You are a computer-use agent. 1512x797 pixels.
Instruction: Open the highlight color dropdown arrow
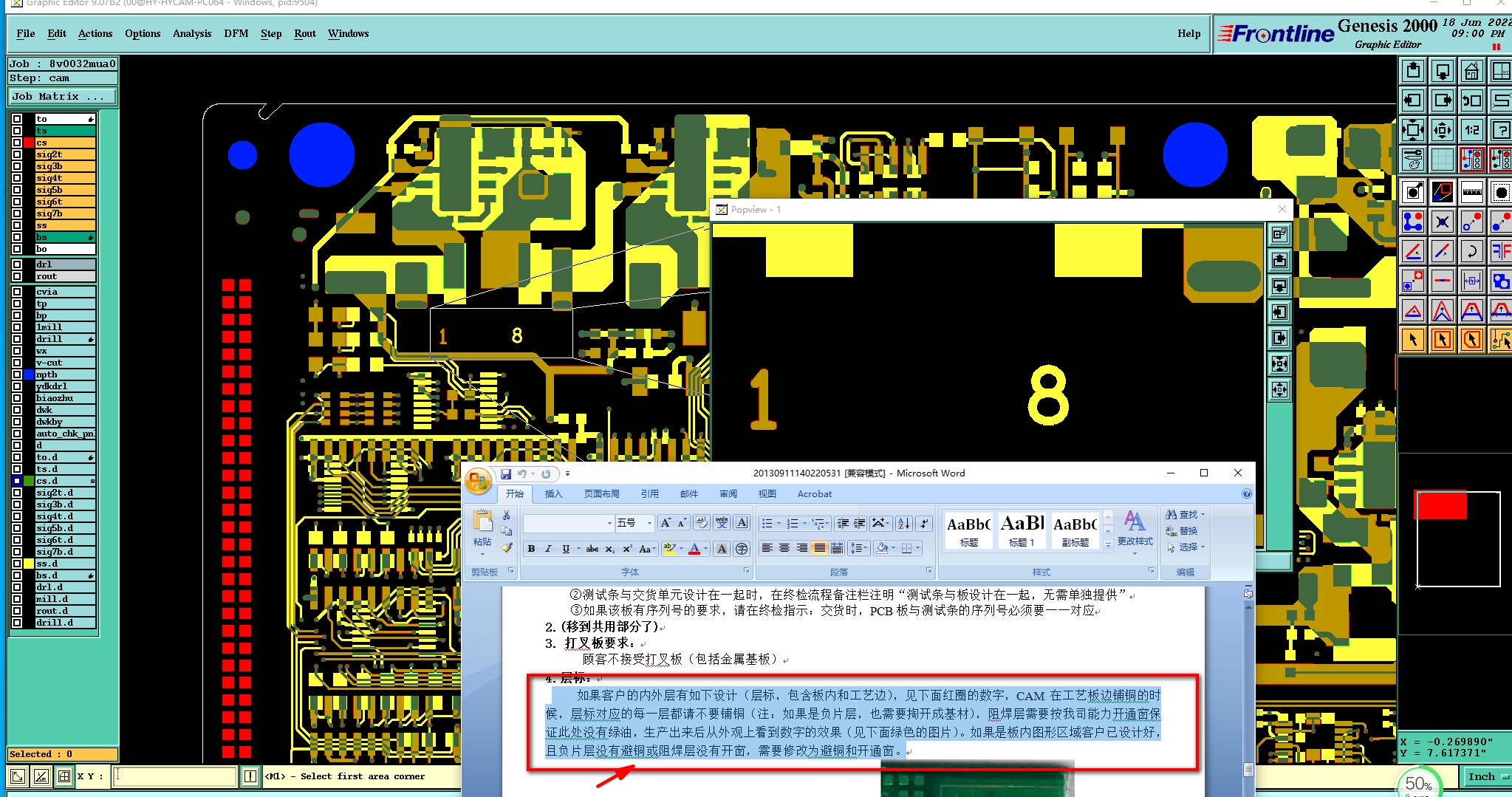tap(681, 549)
